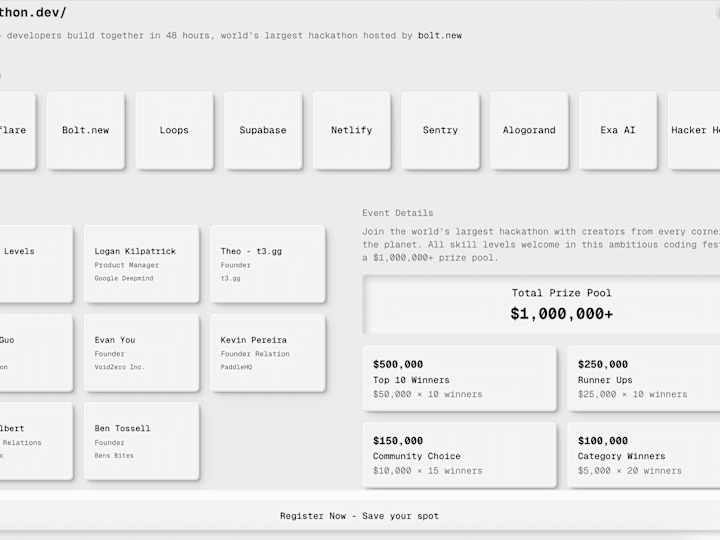Screen dimensions: 720x540
Task: Click the Exa AI sponsor card
Action: point(618,130)
